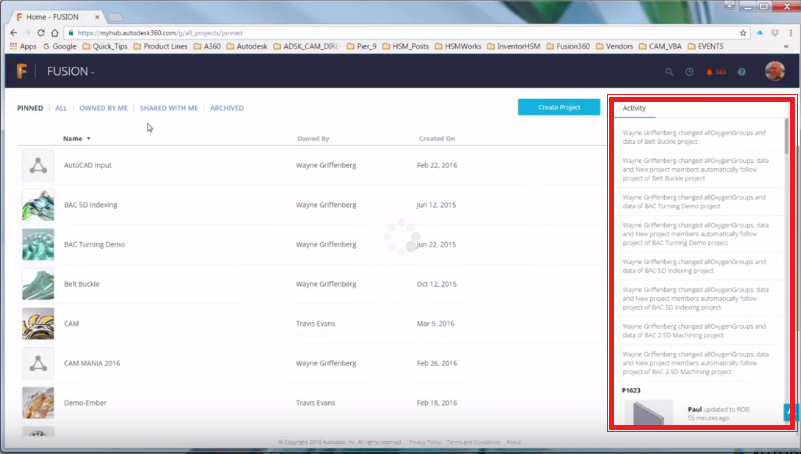Open Product Lines bookmark folder
This screenshot has height=454, width=801.
[160, 46]
